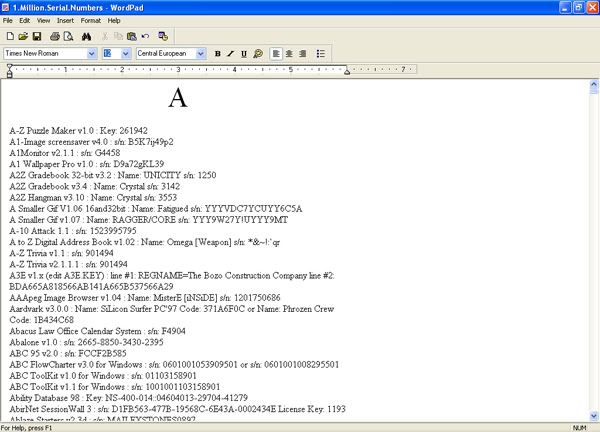Click the line 'A-Z Puzzle Maker v1.0'

coord(78,131)
